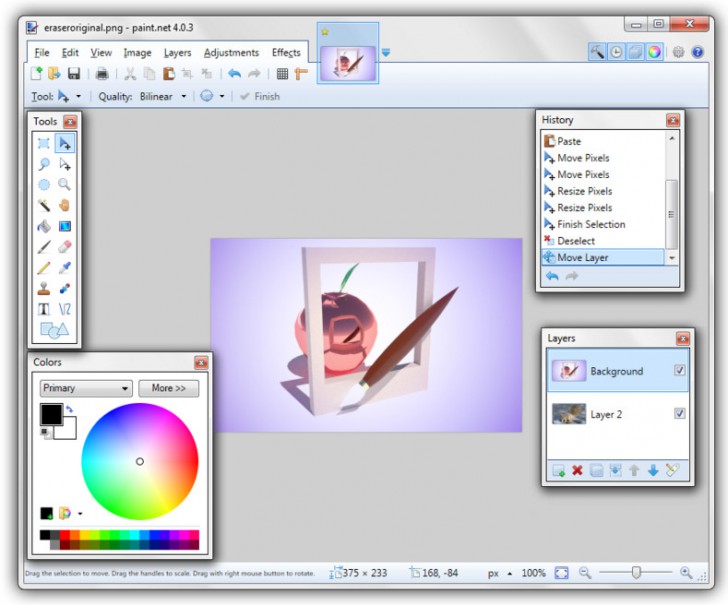
Task: Click the zoom slider handle
Action: point(636,572)
